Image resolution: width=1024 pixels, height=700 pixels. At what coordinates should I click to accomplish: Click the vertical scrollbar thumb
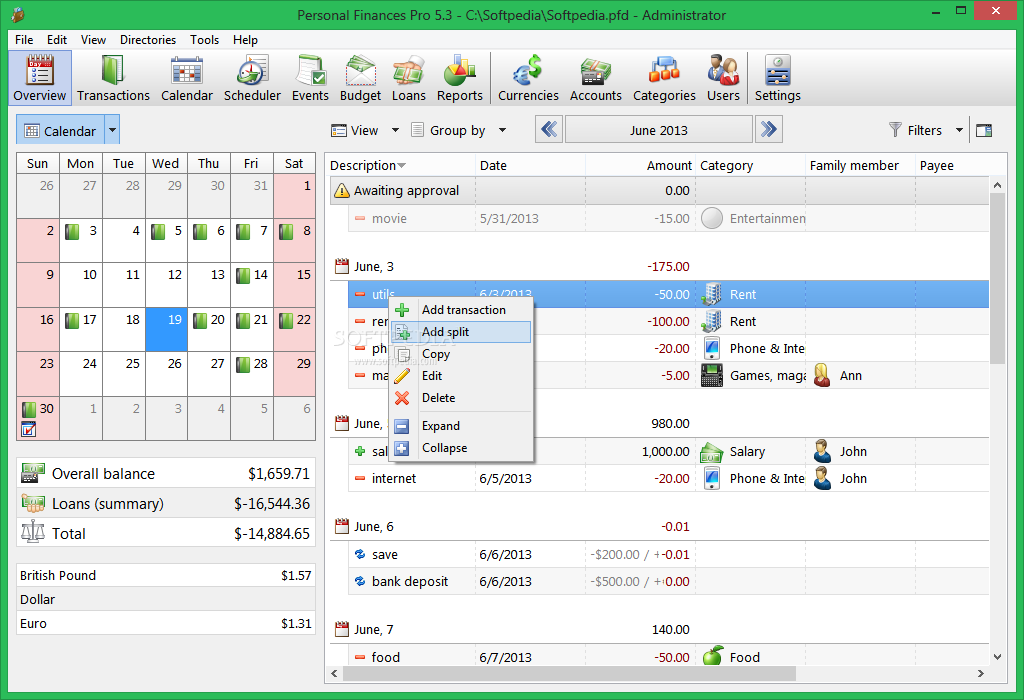click(x=997, y=278)
